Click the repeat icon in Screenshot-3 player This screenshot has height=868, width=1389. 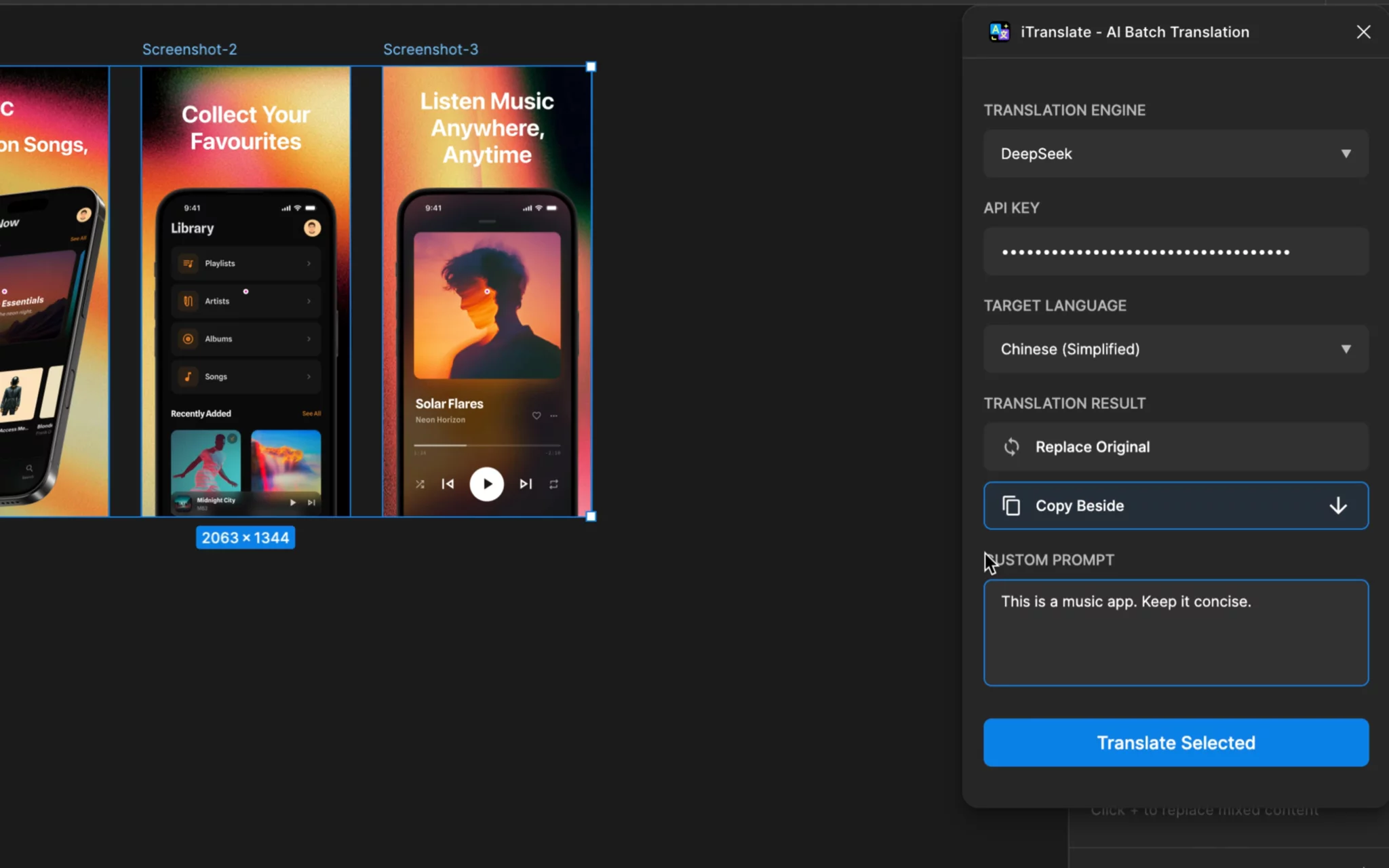[x=553, y=484]
